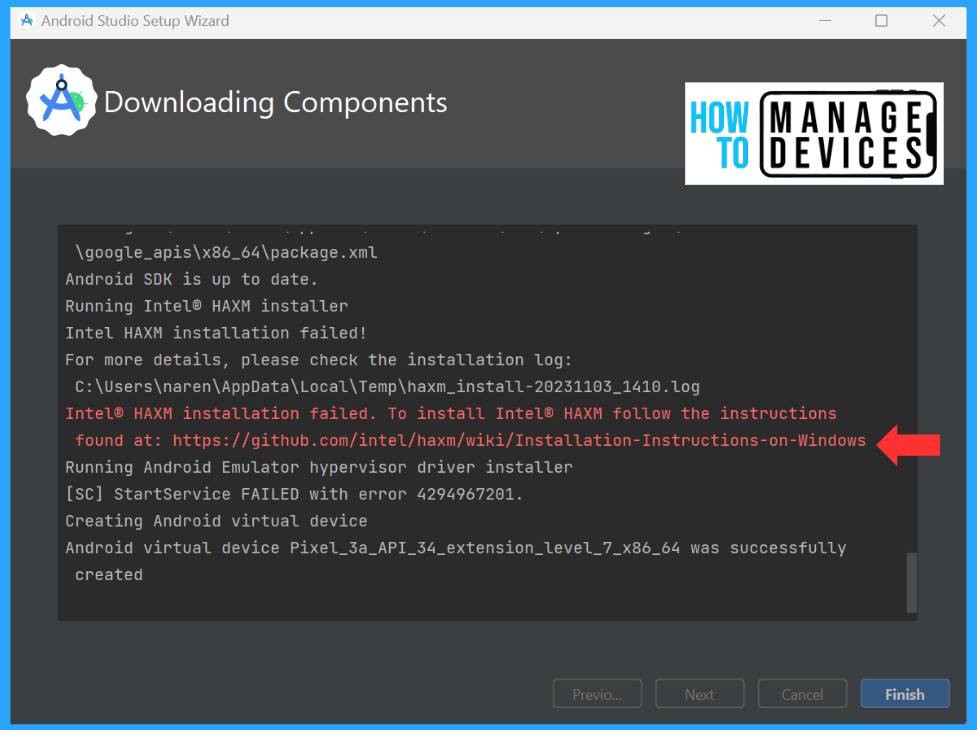Click the 'Intel HAXM installation failed!' line
This screenshot has height=730, width=977.
pyautogui.click(x=216, y=333)
